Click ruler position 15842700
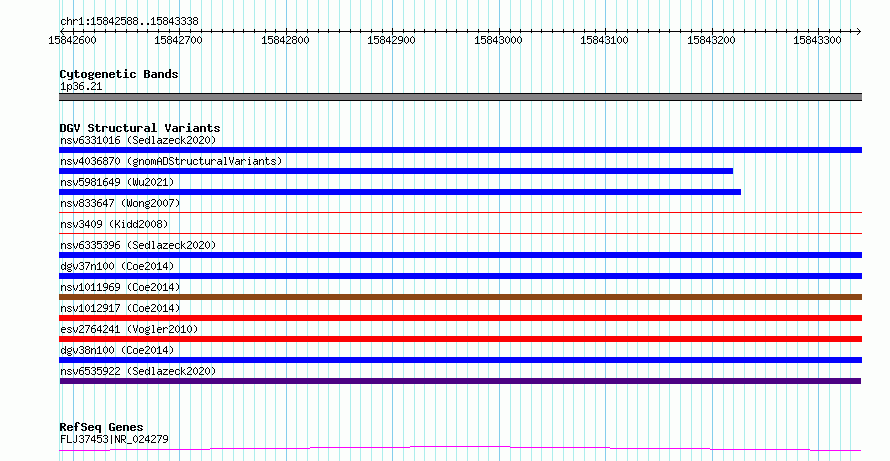890x461 pixels. 178,40
